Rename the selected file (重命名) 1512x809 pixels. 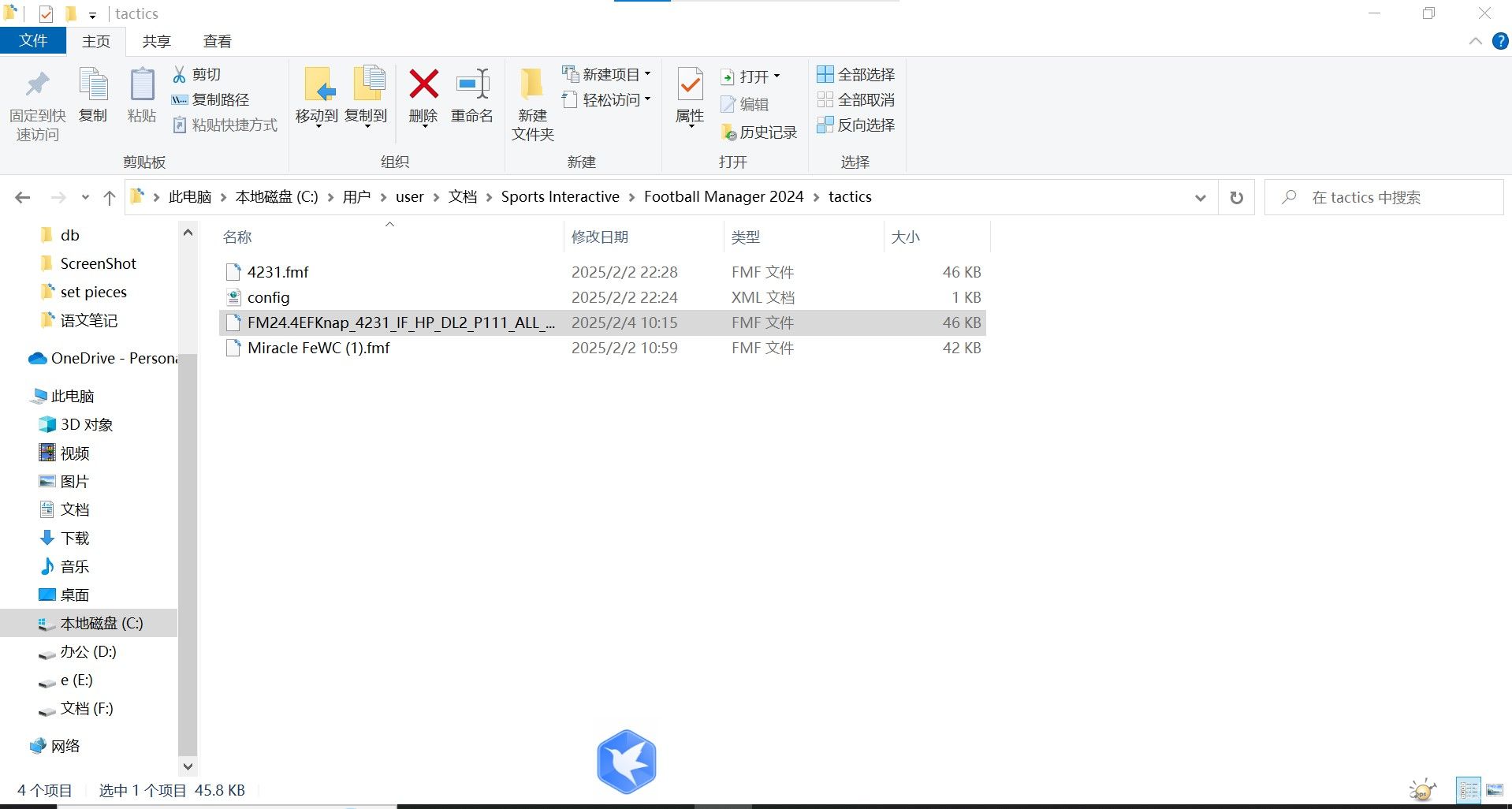click(472, 95)
